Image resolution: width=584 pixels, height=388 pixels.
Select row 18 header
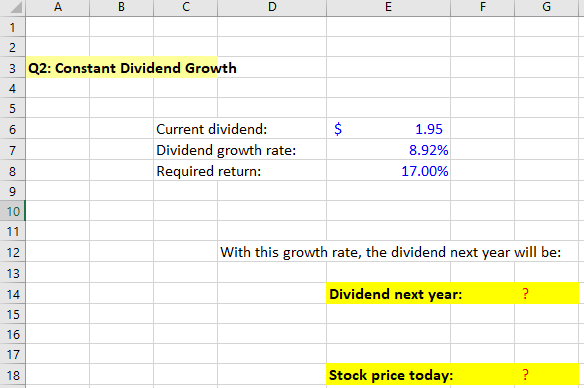[x=13, y=375]
